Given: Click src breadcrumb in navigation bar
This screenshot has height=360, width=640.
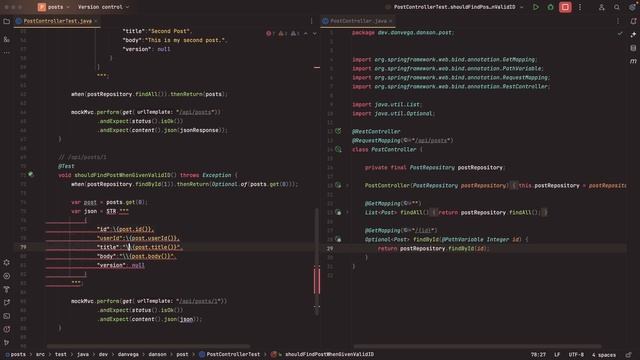Looking at the screenshot, I should pos(40,354).
